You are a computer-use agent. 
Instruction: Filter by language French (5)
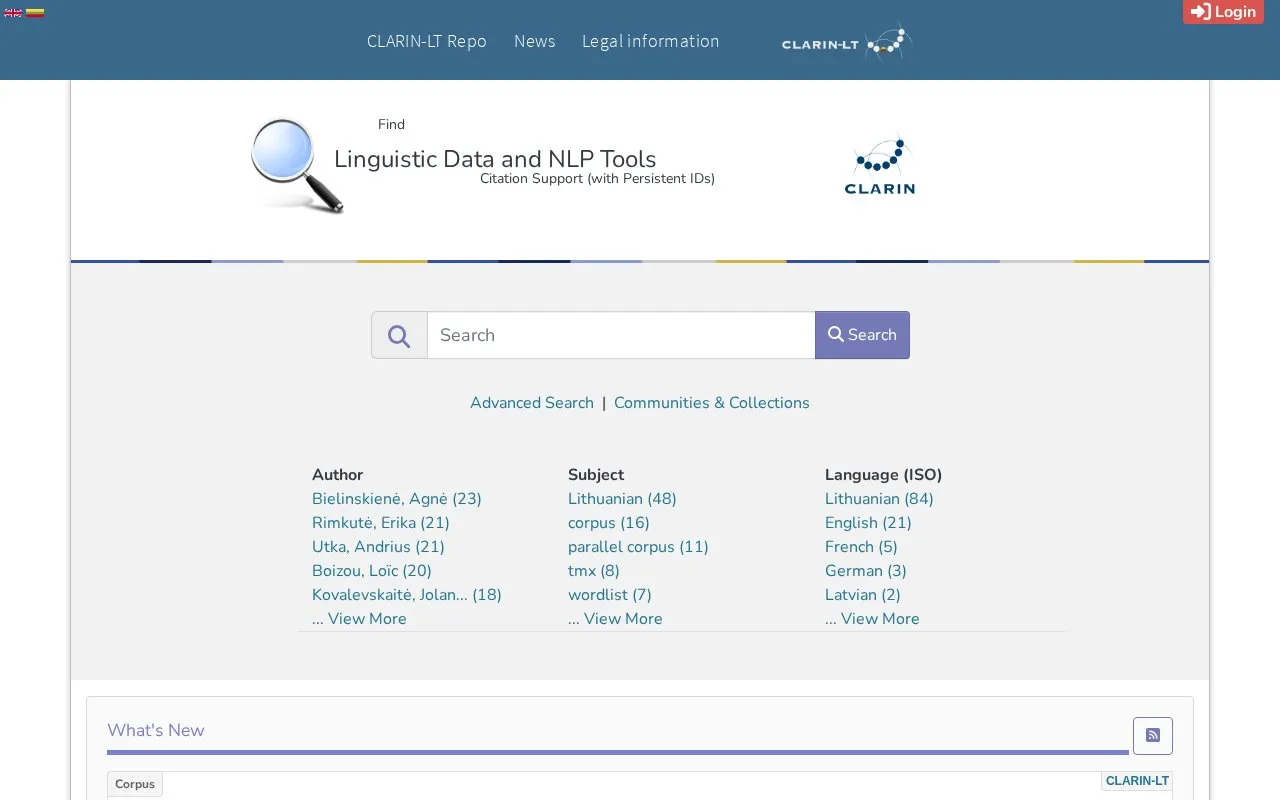(x=861, y=547)
